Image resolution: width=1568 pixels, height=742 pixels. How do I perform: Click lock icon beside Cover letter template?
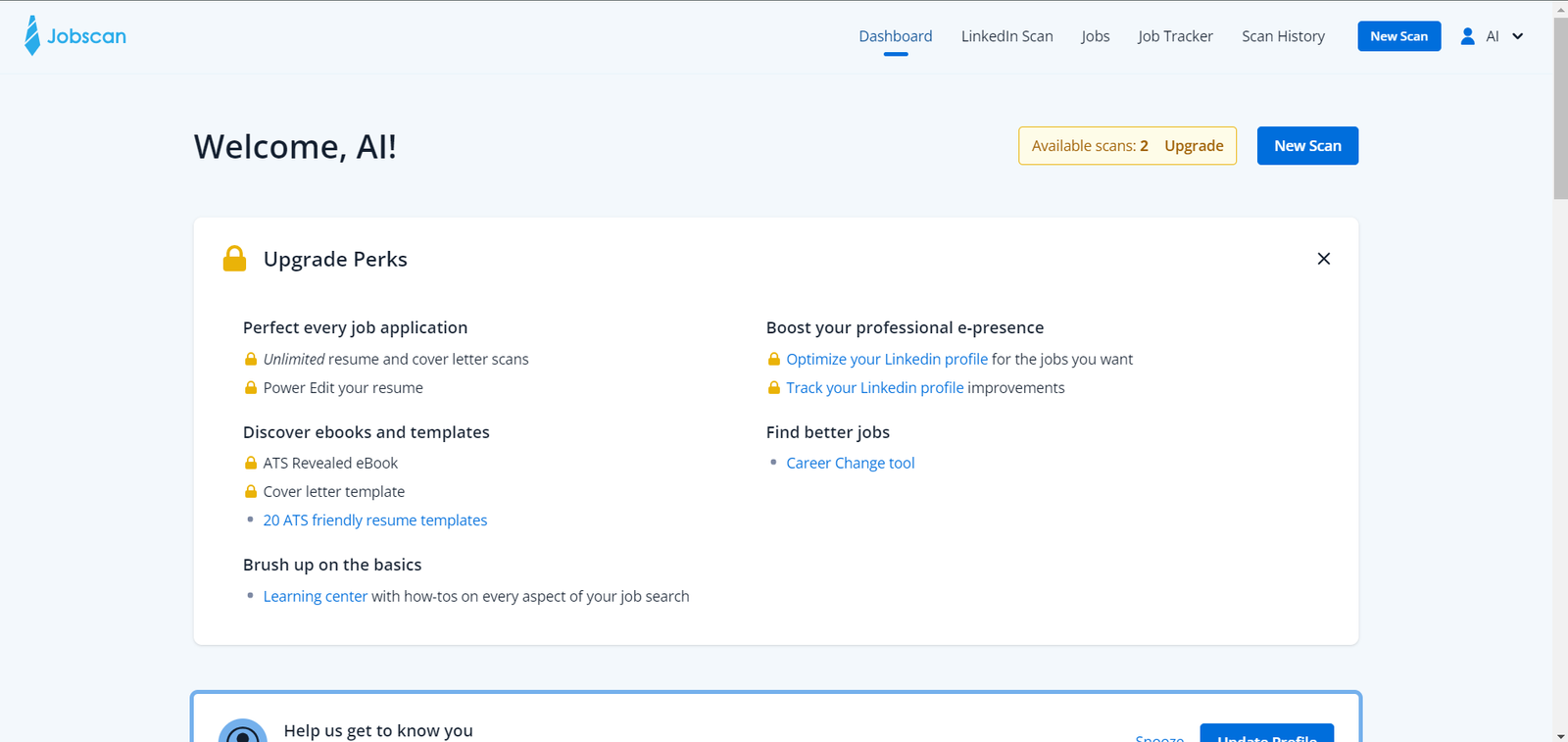[251, 491]
